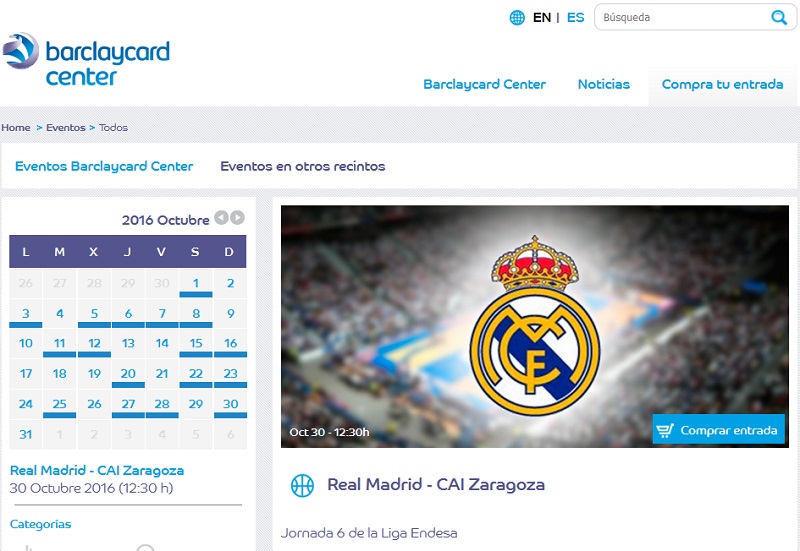Select October 16 in calendar

pos(230,344)
